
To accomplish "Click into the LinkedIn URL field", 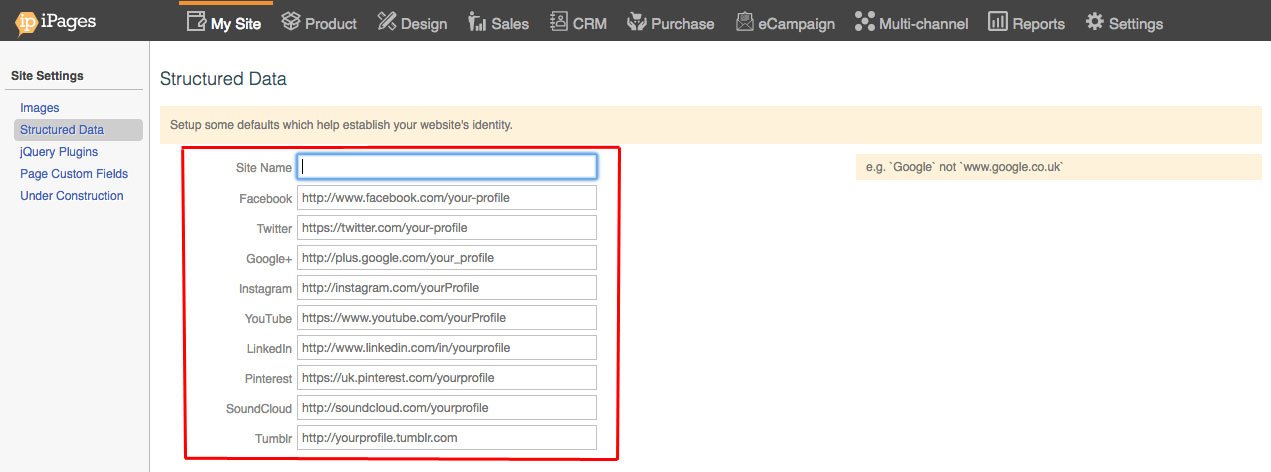I will (447, 348).
